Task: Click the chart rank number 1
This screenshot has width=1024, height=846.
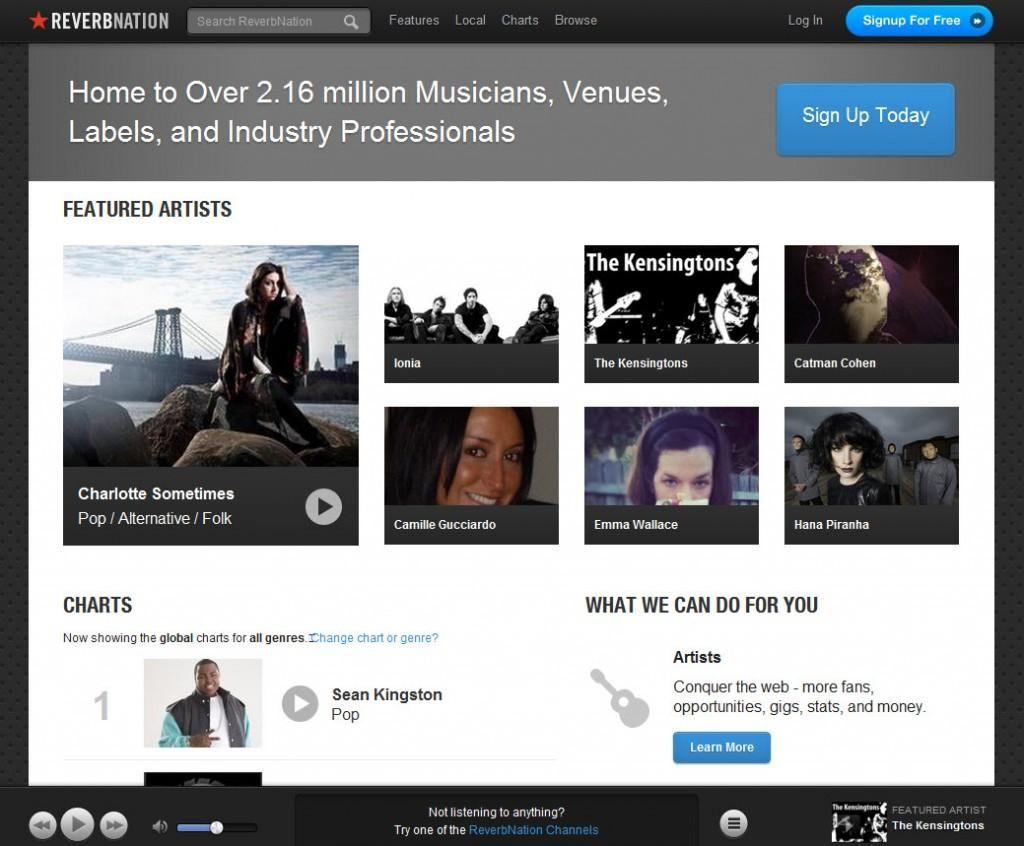Action: click(101, 706)
